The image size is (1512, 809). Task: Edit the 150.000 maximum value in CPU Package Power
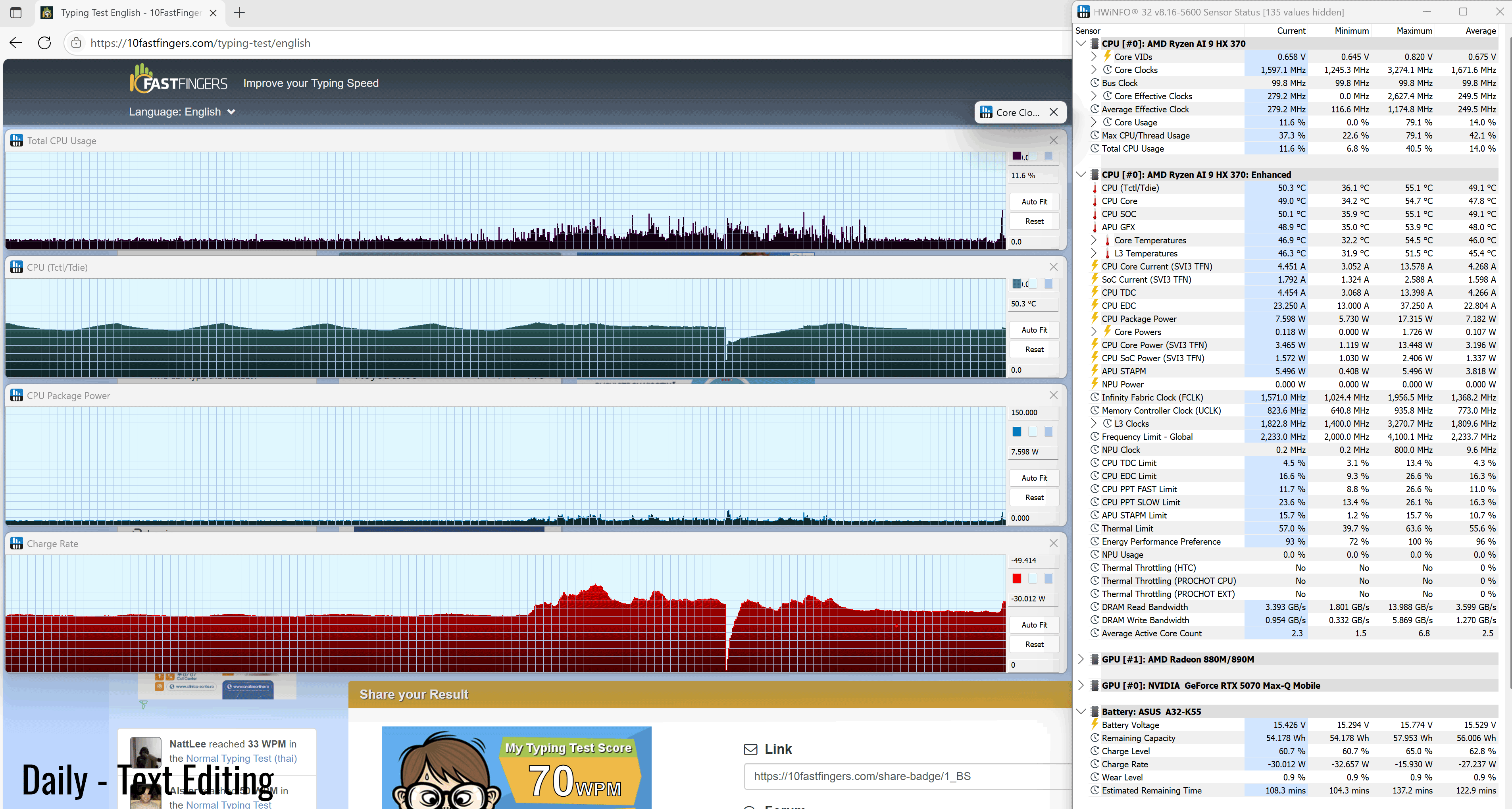click(1034, 413)
